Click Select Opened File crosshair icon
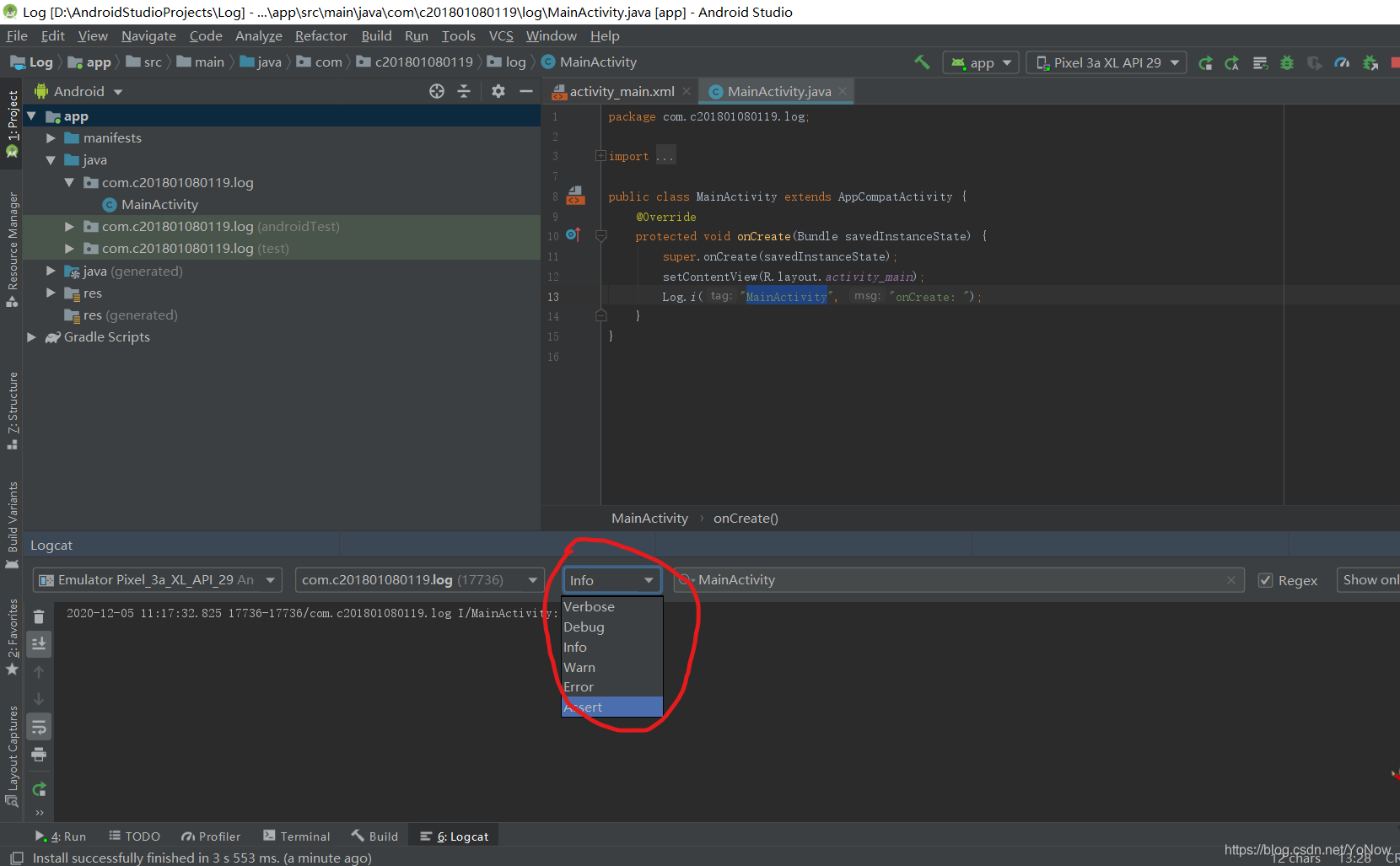Screen dimensions: 1400x866 tap(436, 91)
